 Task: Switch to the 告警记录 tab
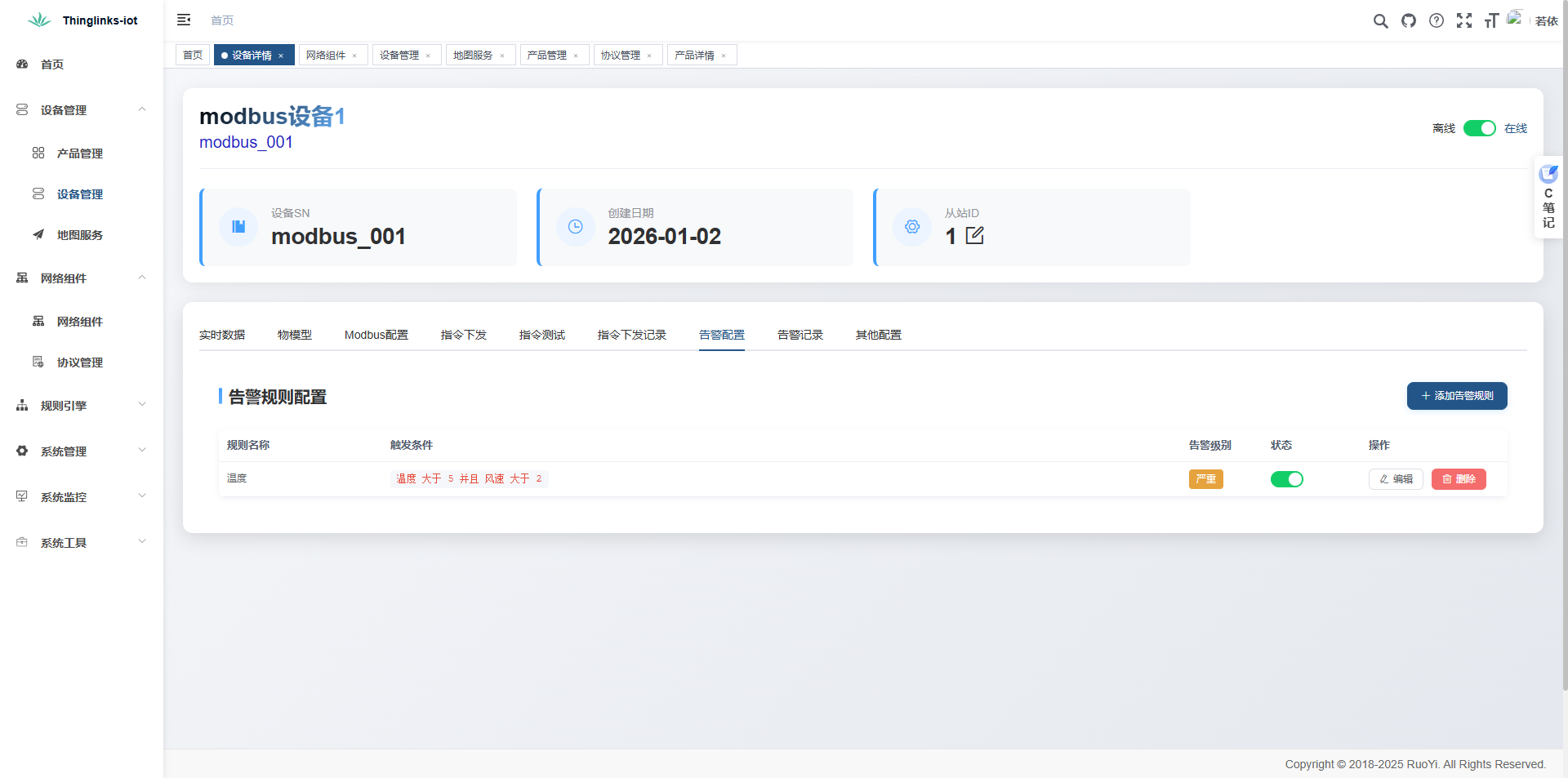point(800,335)
